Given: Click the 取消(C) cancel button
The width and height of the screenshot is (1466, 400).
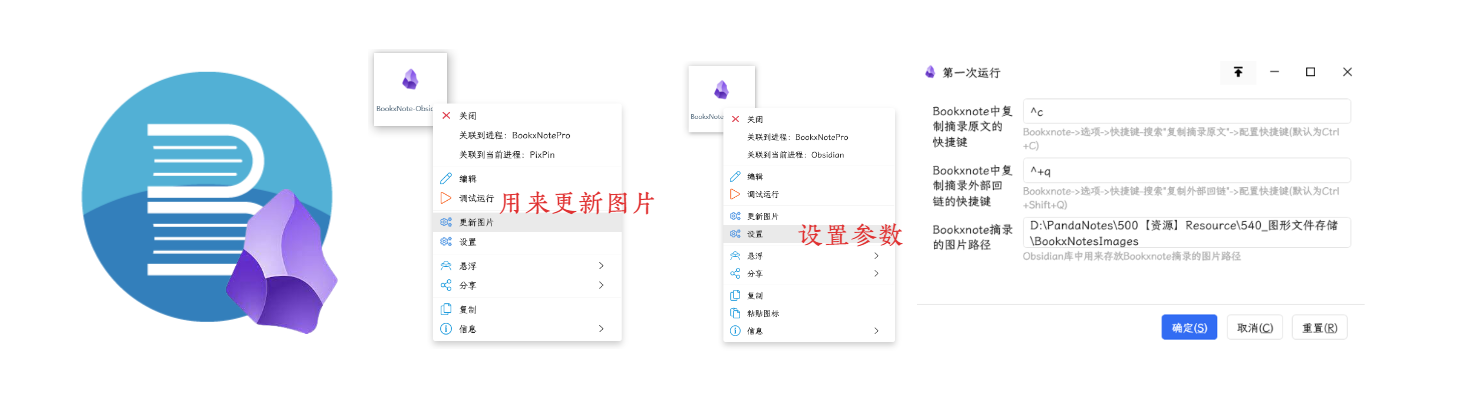Looking at the screenshot, I should 1255,328.
